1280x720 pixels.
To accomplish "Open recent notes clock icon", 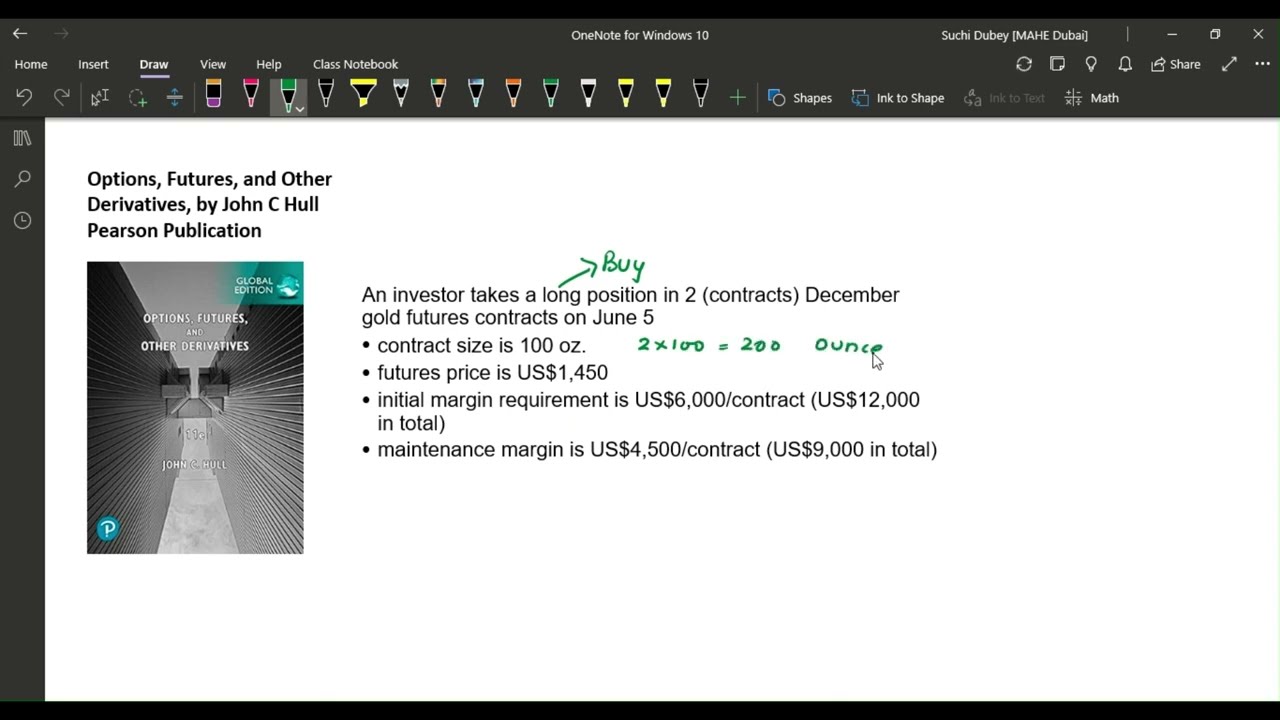I will [22, 220].
